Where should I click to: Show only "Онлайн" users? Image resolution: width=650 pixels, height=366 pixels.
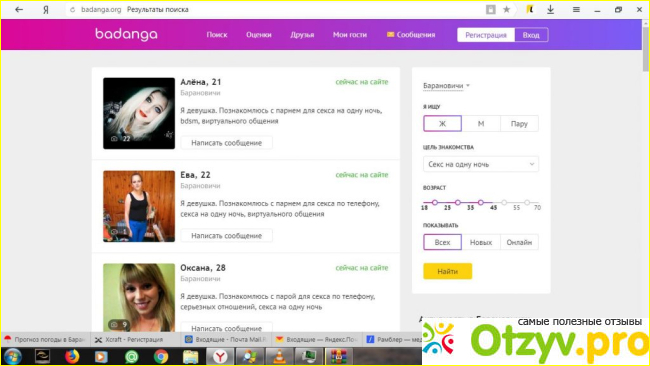coord(519,242)
